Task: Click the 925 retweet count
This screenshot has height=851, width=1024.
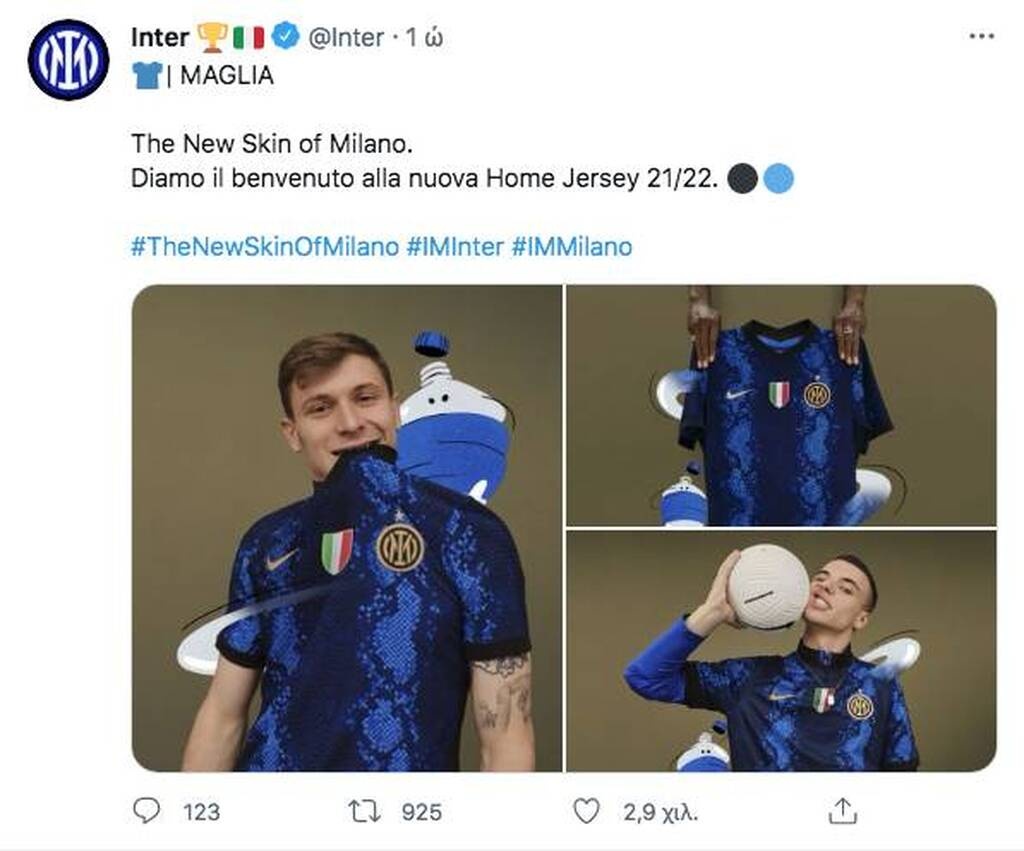Action: pyautogui.click(x=421, y=811)
